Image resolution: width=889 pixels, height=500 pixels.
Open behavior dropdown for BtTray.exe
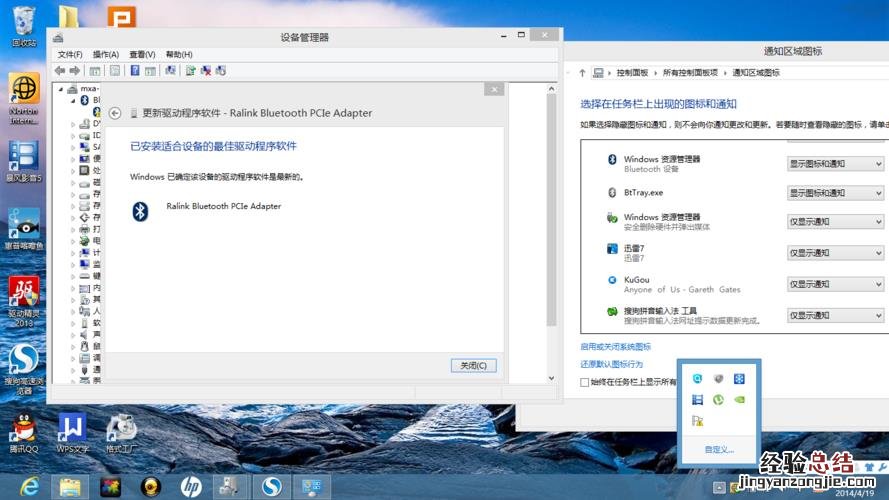point(835,193)
